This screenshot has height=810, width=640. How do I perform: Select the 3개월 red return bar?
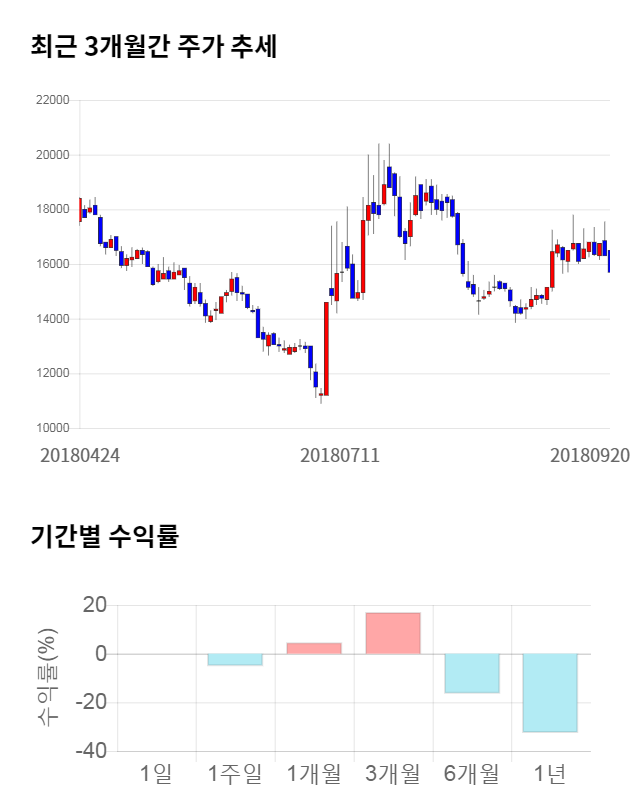point(393,633)
